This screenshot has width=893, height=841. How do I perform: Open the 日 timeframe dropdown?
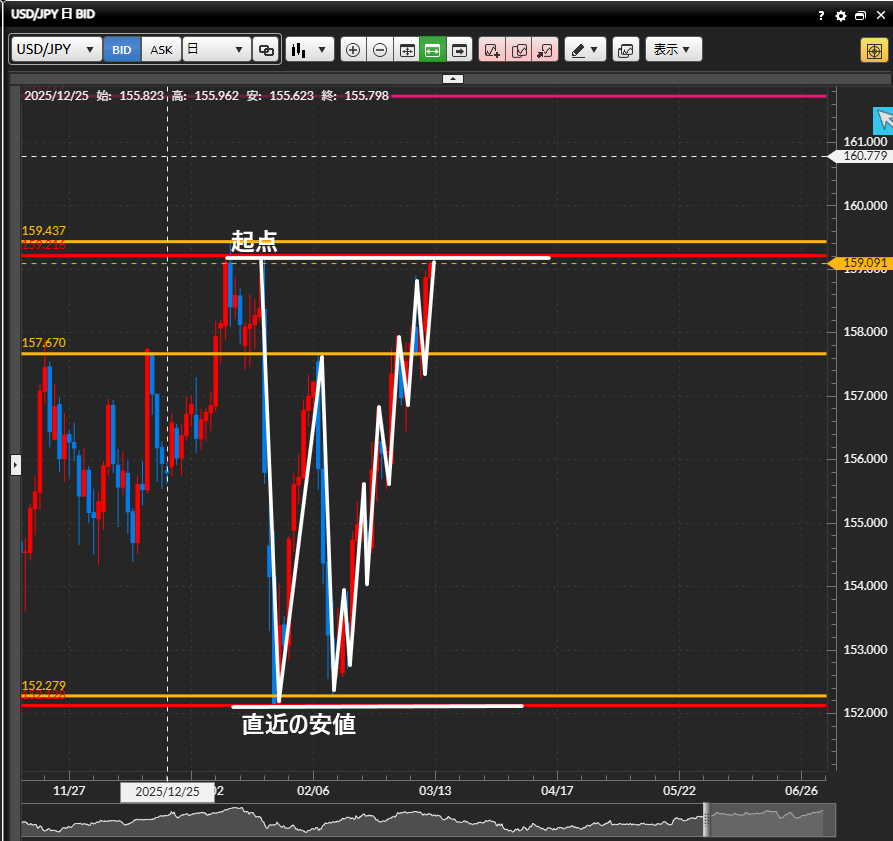(x=216, y=49)
